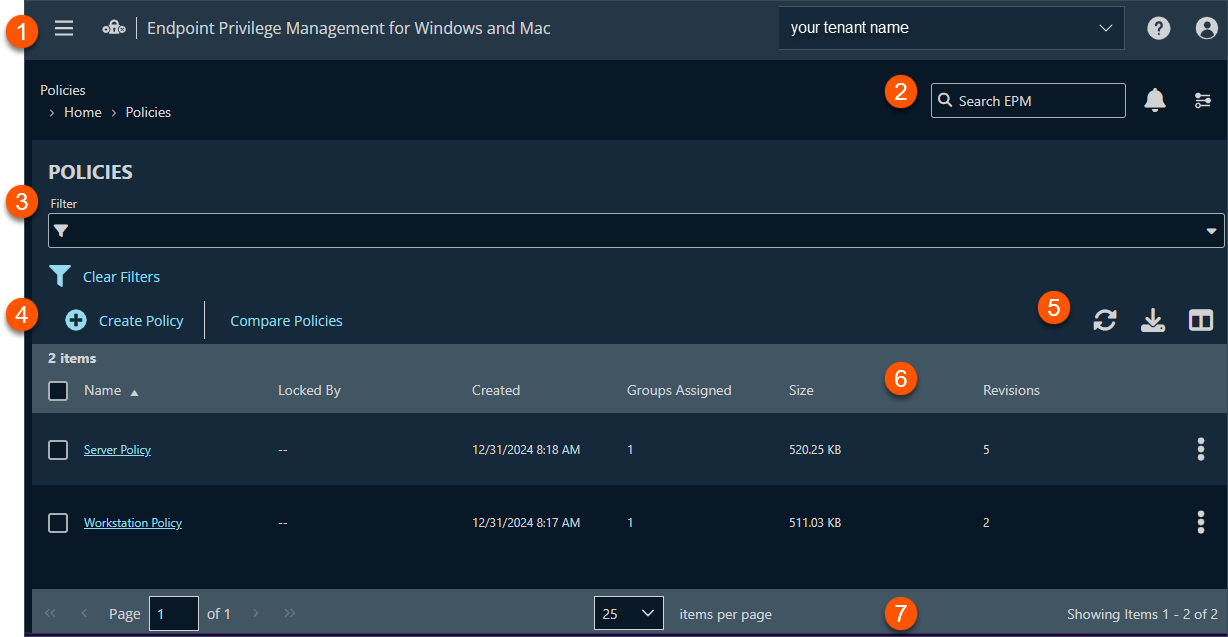Screen dimensions: 1228x637
Task: Open the hamburger navigation menu
Action: 64,28
